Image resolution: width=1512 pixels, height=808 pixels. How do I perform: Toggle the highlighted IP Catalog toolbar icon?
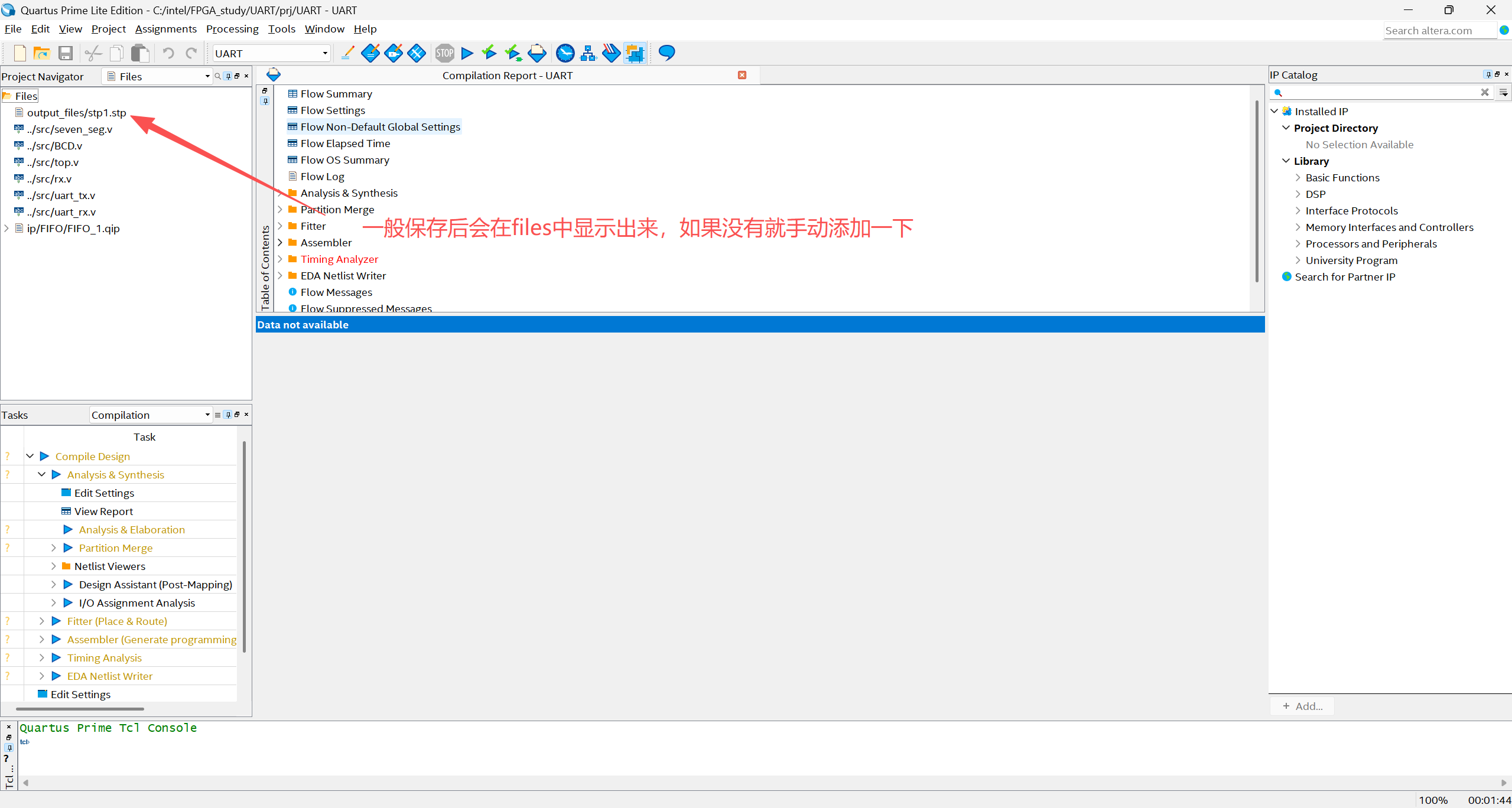point(635,53)
